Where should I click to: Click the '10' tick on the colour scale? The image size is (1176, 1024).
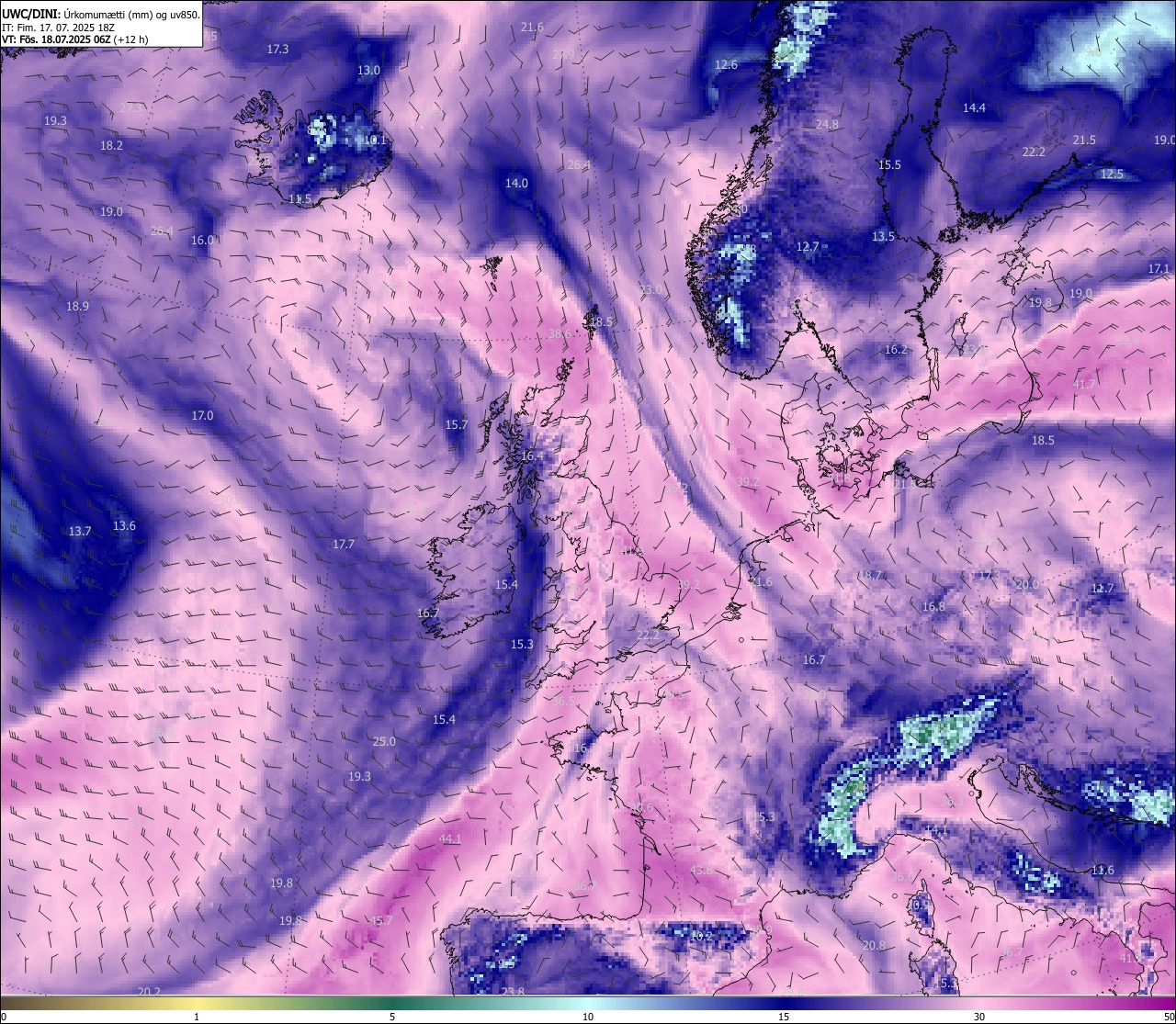(x=588, y=1017)
